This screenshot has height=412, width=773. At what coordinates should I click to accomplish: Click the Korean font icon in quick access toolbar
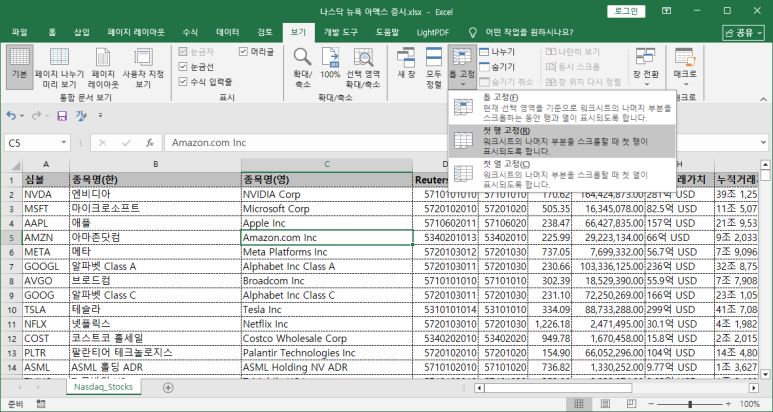pyautogui.click(x=81, y=116)
